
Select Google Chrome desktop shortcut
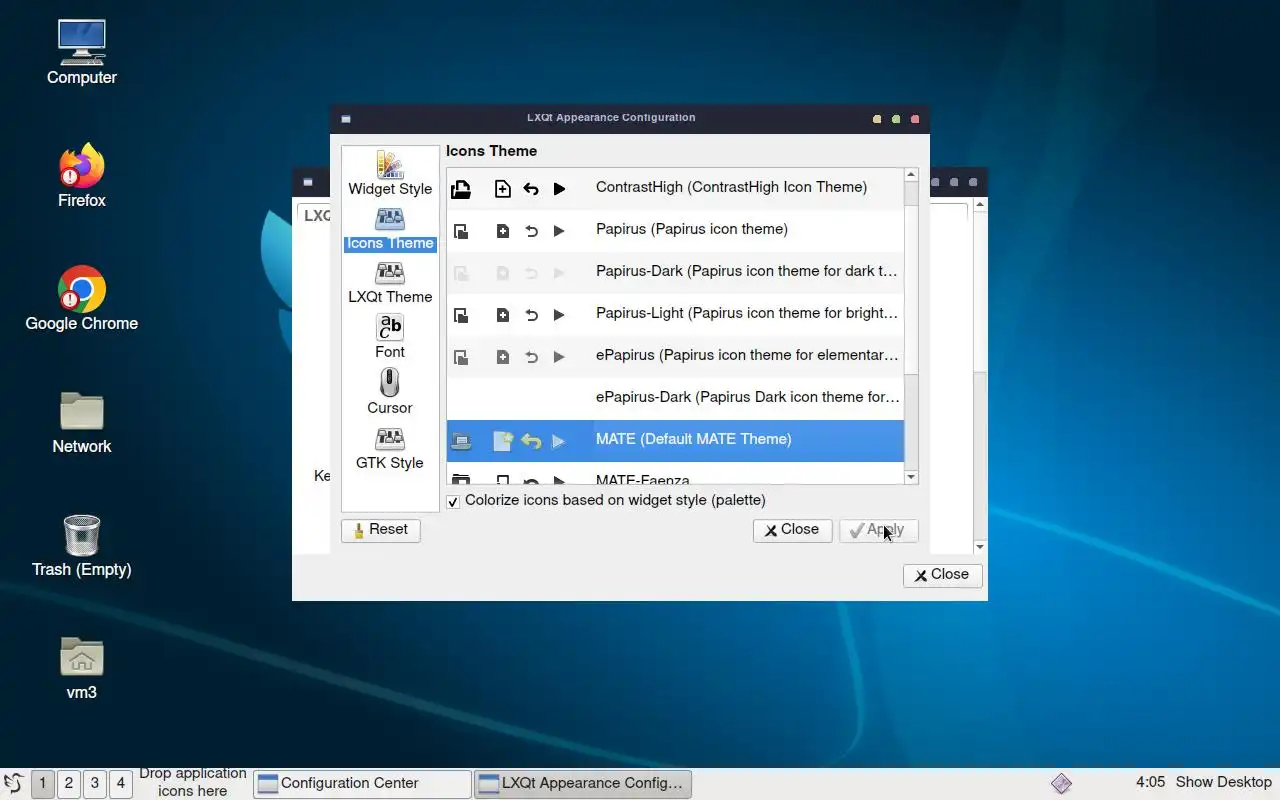[82, 299]
